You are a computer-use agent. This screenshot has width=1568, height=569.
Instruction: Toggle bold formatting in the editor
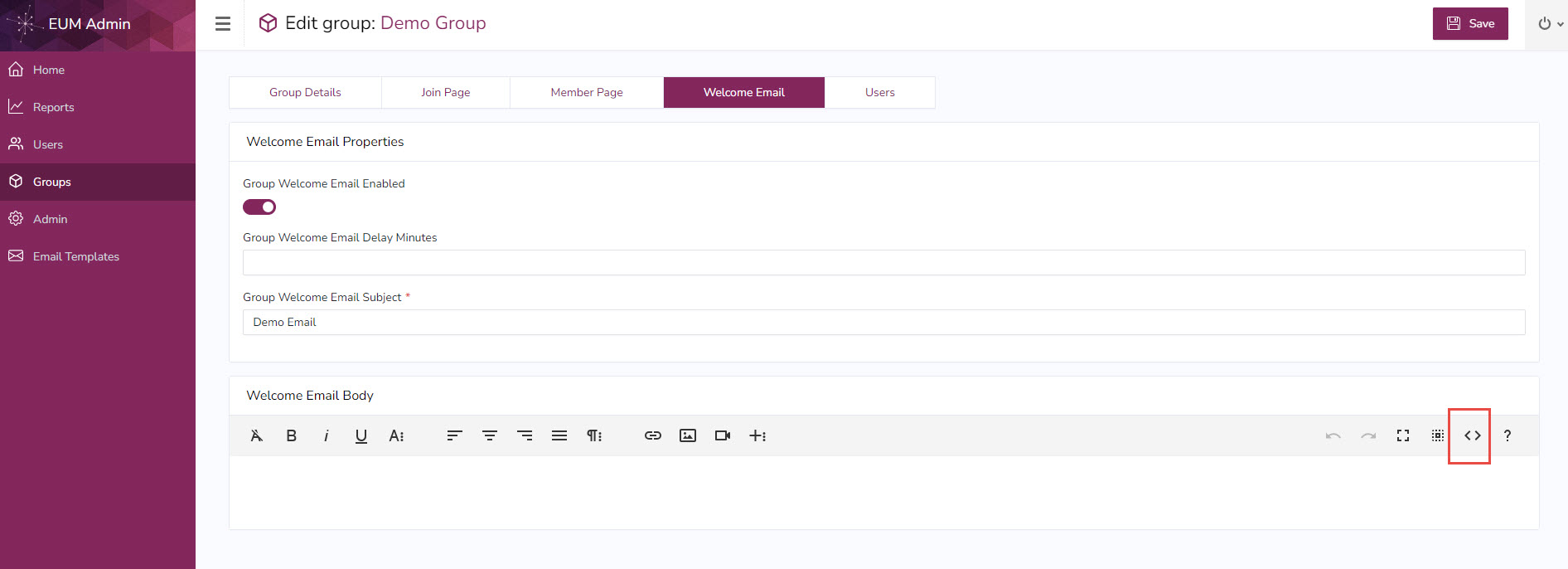291,435
